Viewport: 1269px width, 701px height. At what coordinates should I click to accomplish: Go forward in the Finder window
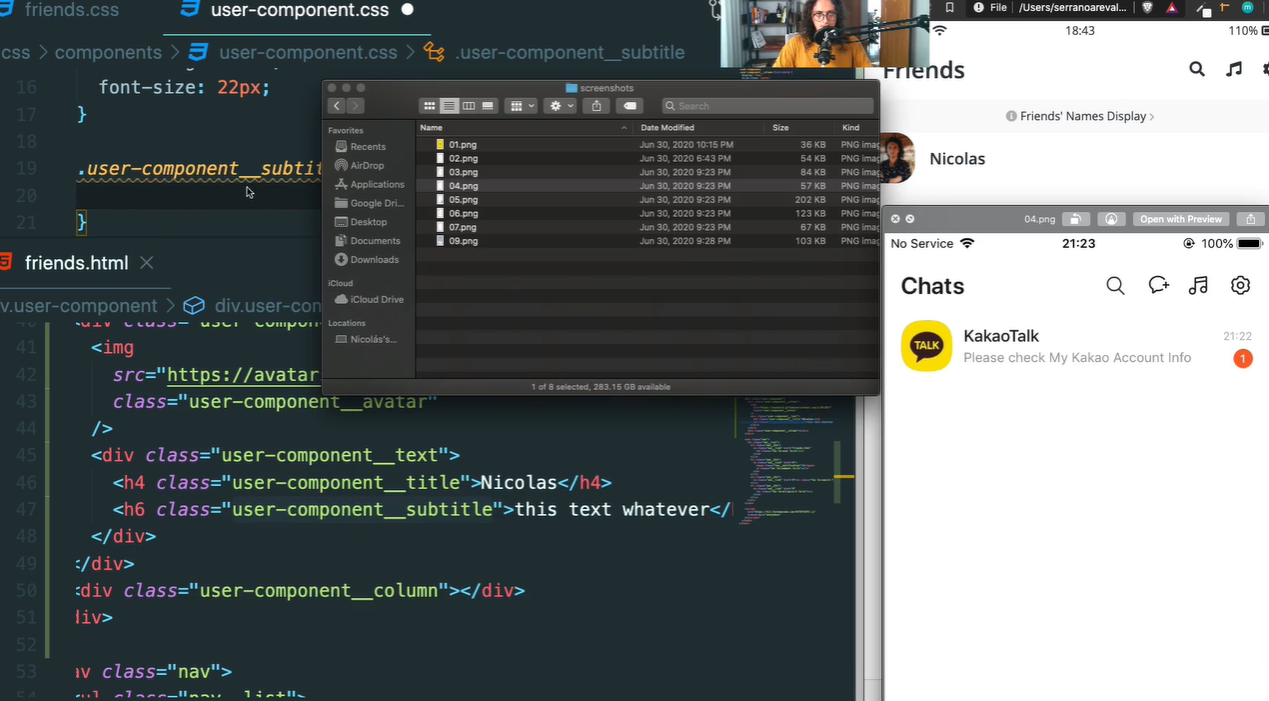(355, 106)
